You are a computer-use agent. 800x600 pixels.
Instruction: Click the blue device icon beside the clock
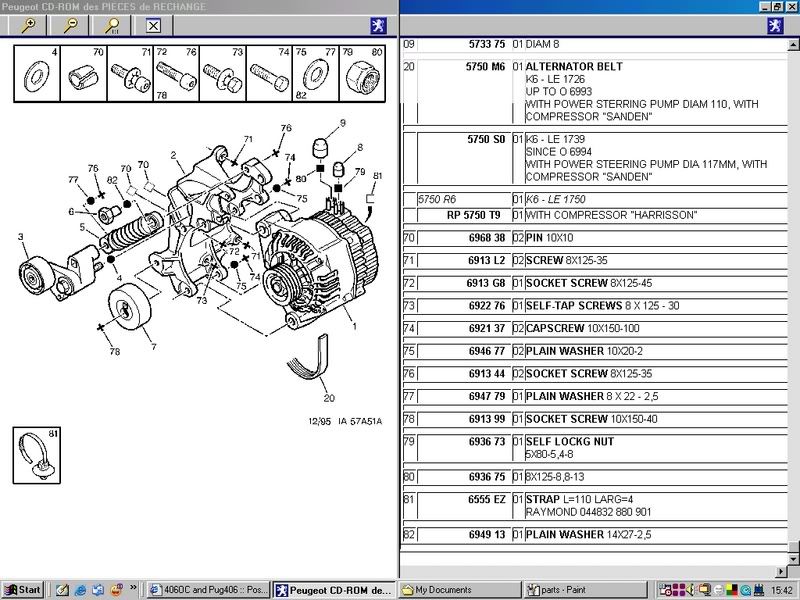click(758, 590)
